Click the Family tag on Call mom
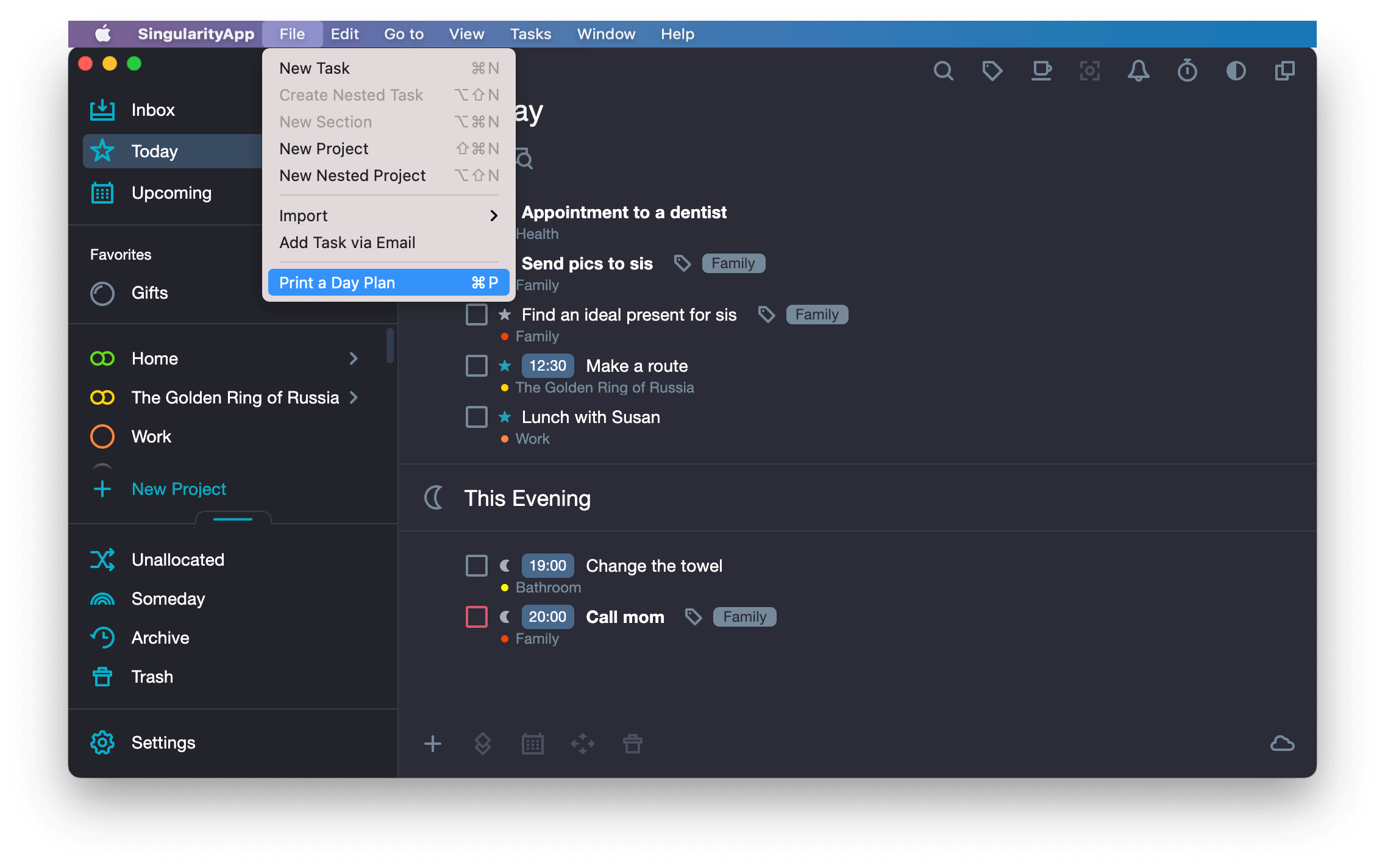Image resolution: width=1385 pixels, height=868 pixels. point(745,617)
